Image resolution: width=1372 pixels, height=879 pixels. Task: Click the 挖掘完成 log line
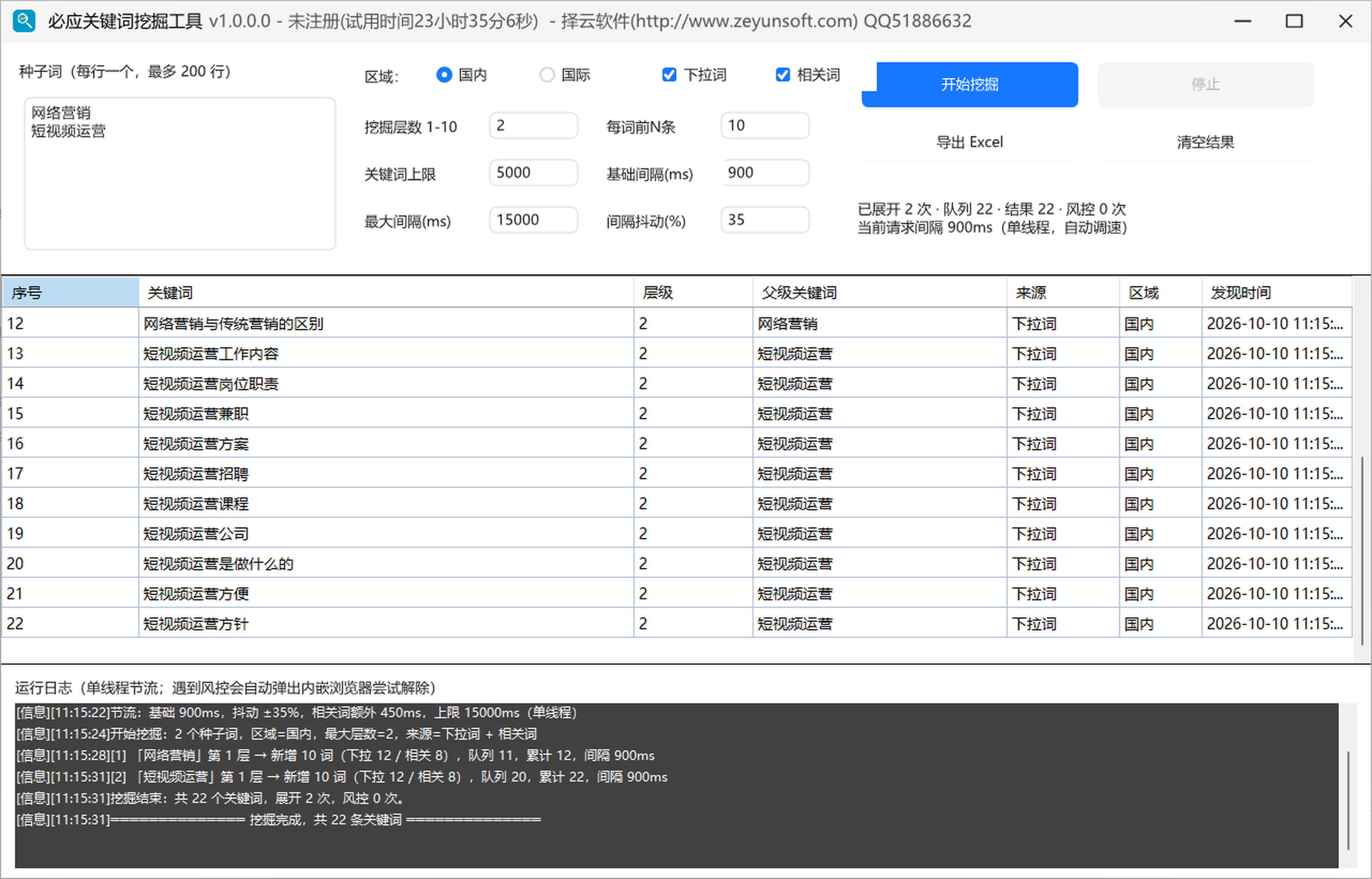(x=279, y=820)
